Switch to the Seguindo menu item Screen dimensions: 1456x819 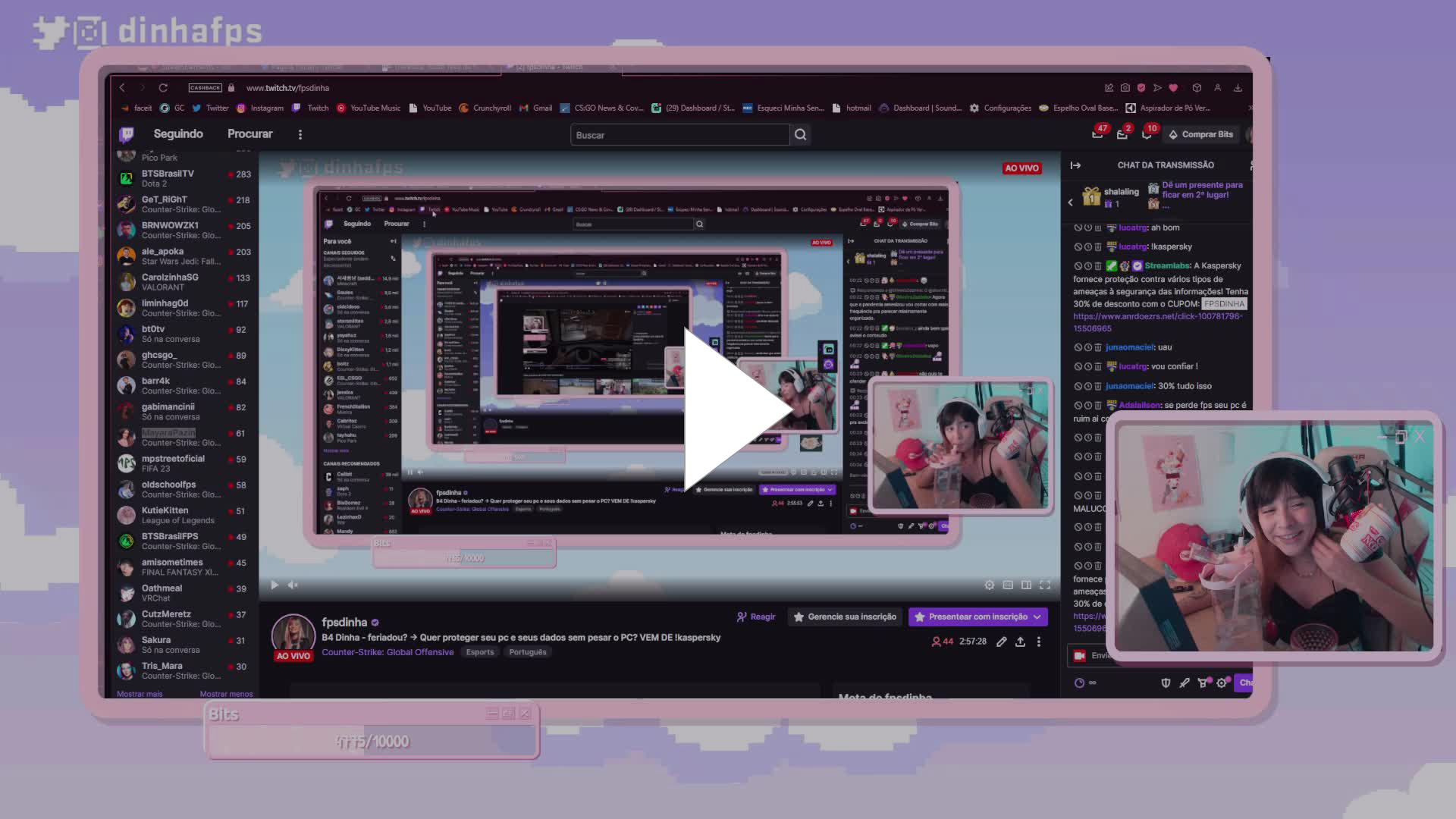(178, 134)
